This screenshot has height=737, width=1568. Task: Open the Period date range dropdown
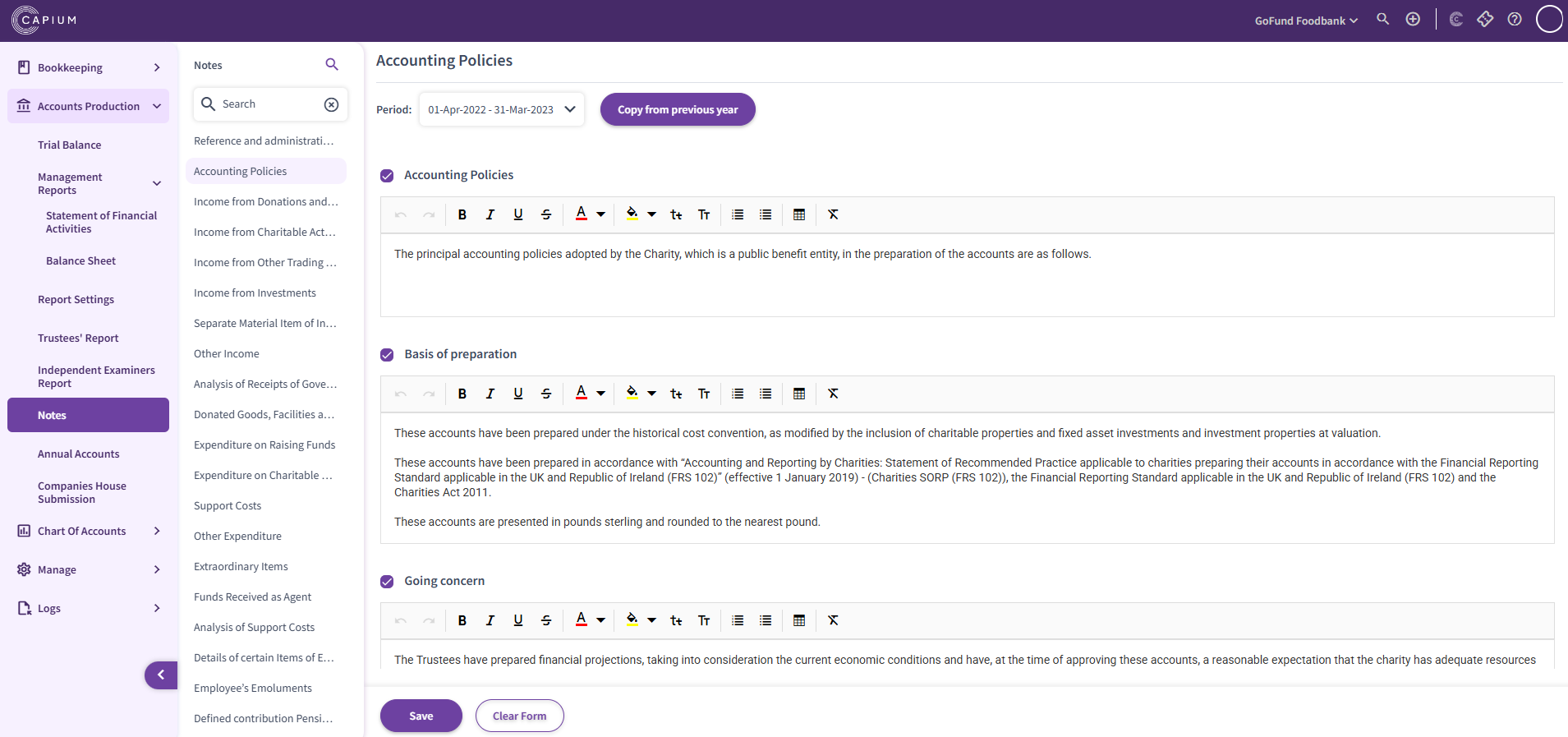[501, 109]
